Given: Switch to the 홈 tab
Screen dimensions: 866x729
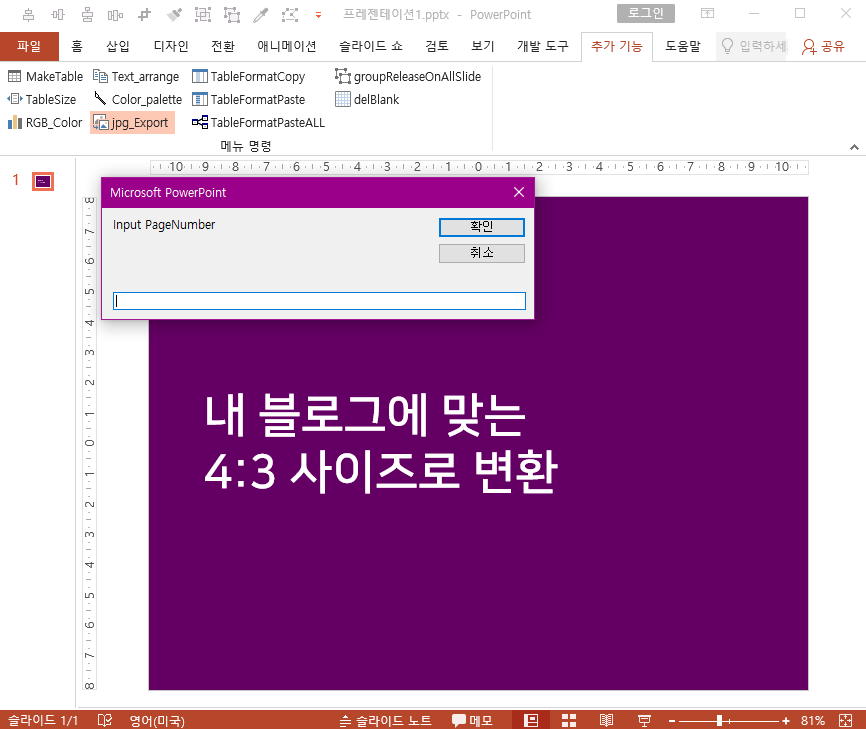Looking at the screenshot, I should [77, 46].
